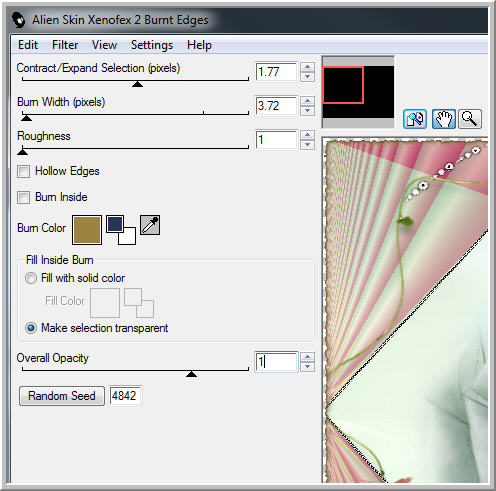Click the Random Seed button
Screen dimensions: 496x491
(62, 396)
